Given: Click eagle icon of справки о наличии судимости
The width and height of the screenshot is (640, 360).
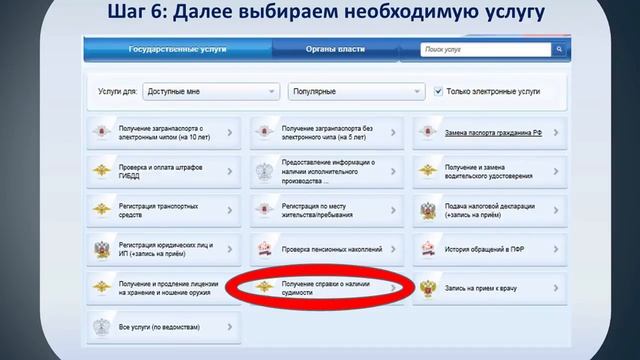Looking at the screenshot, I should coord(264,287).
